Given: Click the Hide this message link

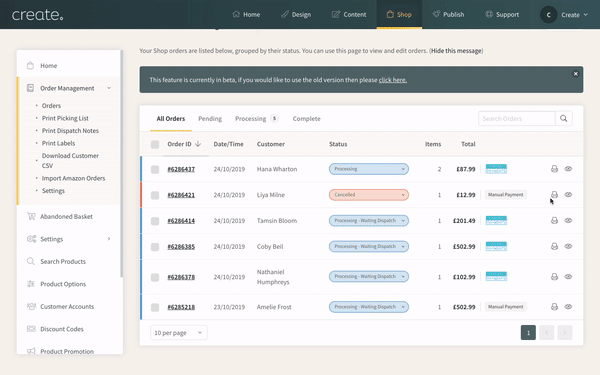Looking at the screenshot, I should coord(456,51).
